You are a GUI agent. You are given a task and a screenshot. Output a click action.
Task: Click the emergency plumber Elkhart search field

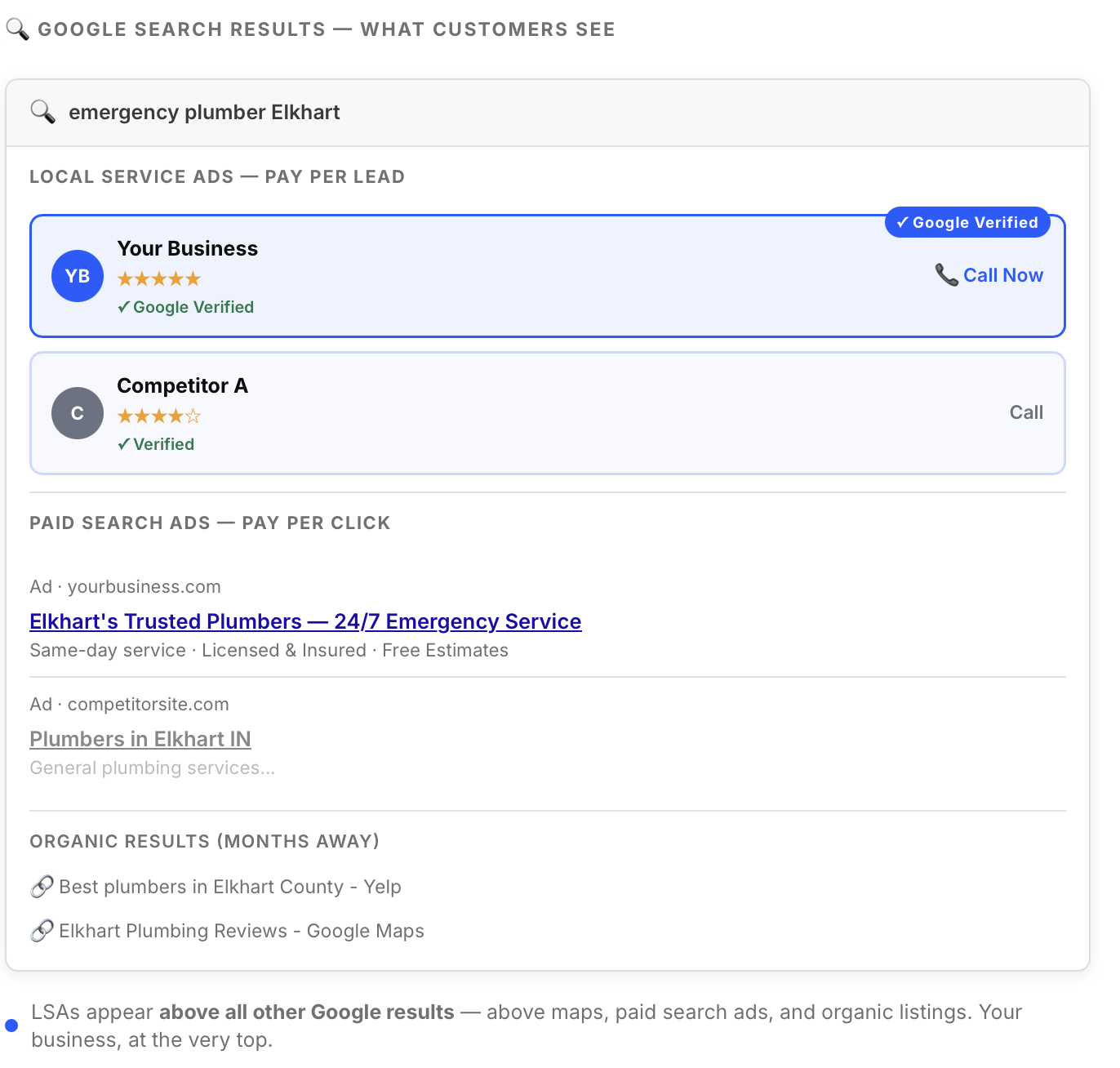click(204, 112)
